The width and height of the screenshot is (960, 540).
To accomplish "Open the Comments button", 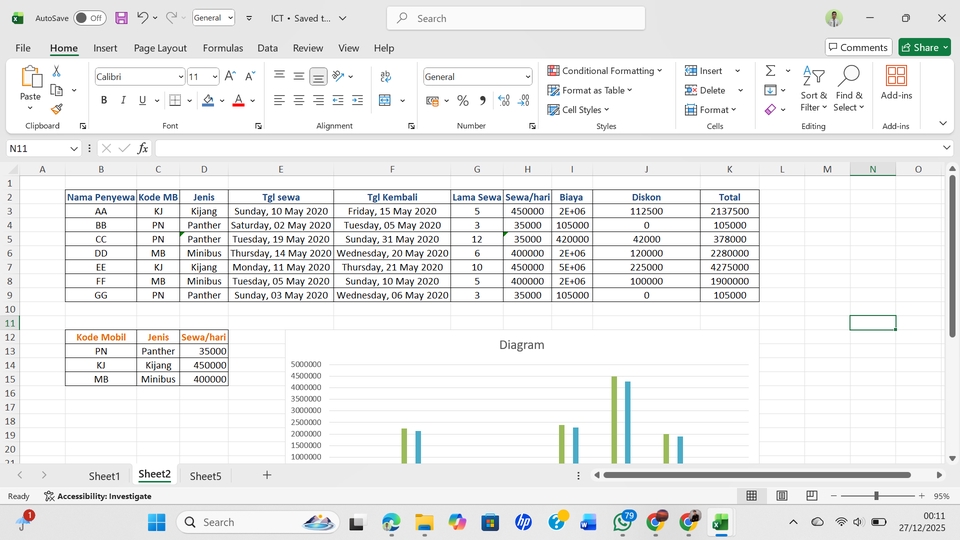I will [858, 47].
